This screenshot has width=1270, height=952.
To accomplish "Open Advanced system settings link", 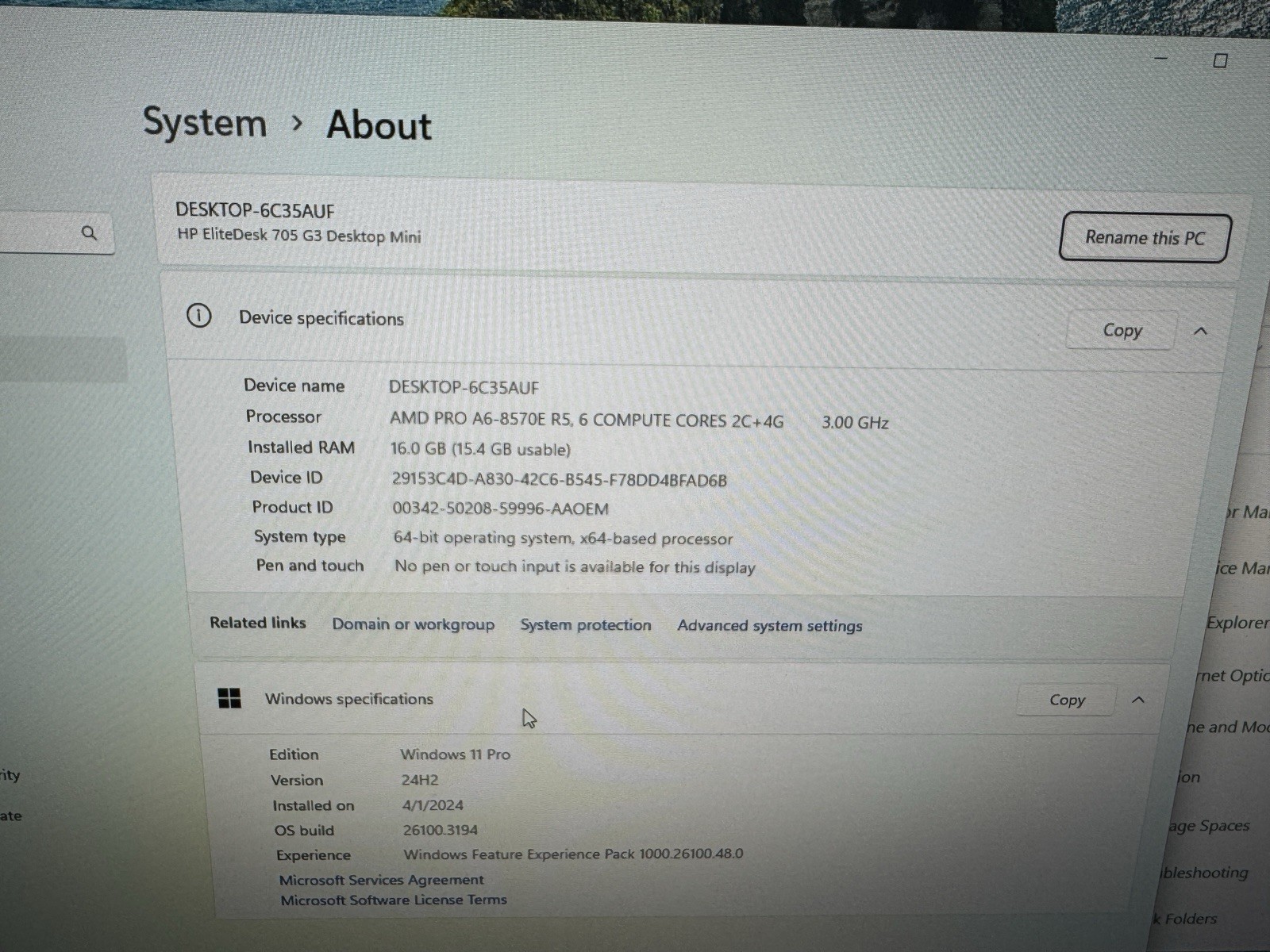I will pyautogui.click(x=769, y=626).
